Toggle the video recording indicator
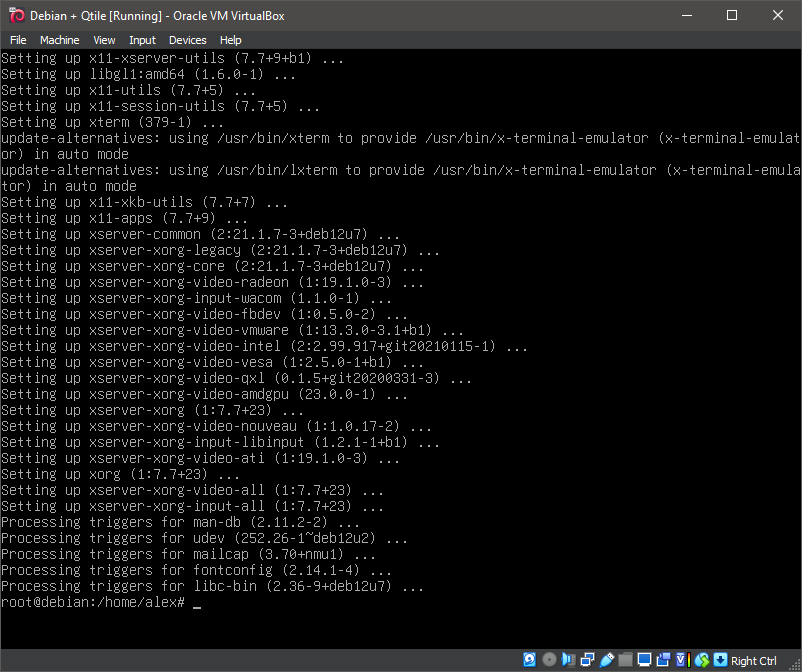 [x=663, y=659]
